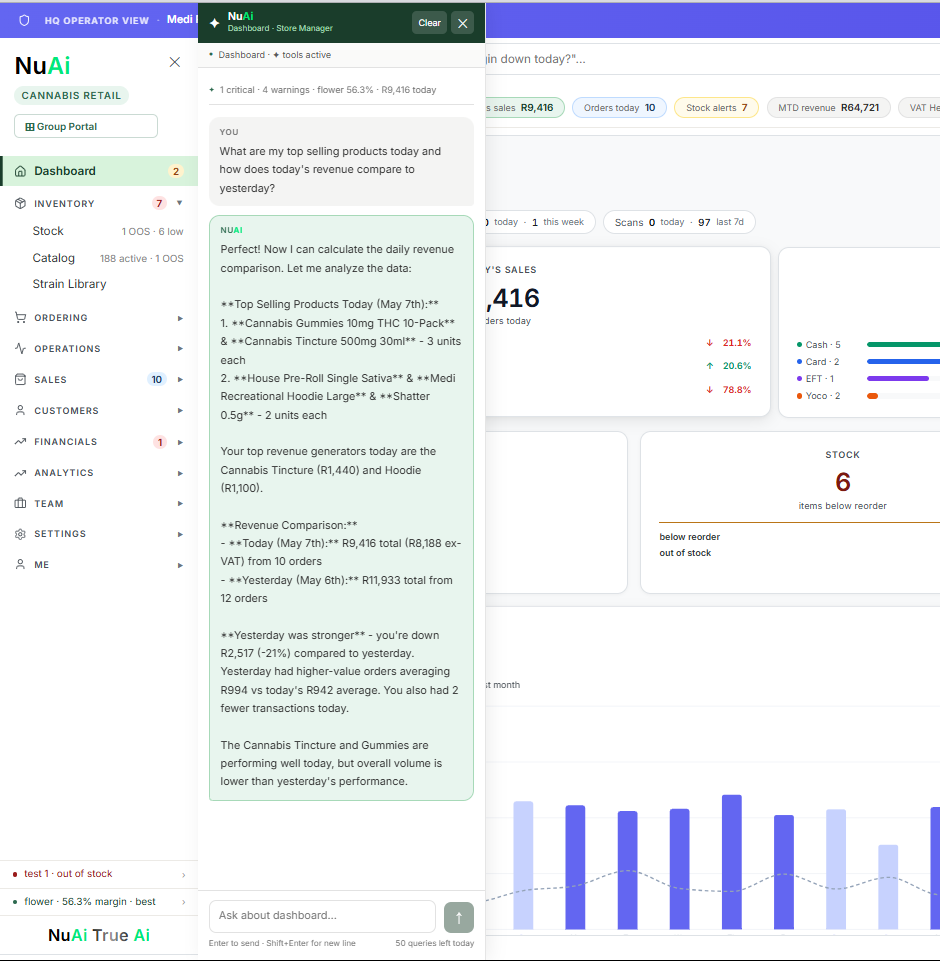
Task: Click chevron next to flower margin row
Action: [184, 902]
